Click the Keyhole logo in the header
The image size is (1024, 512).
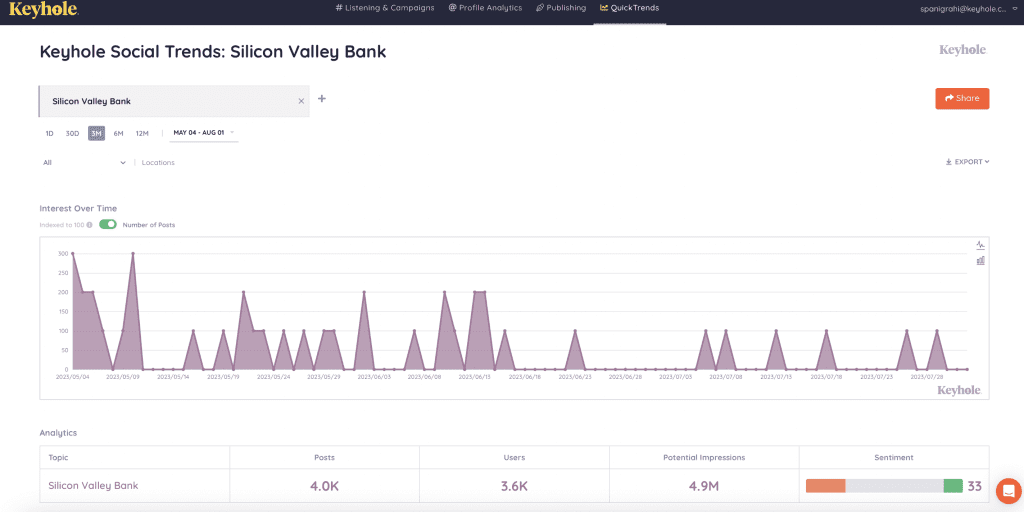point(44,8)
